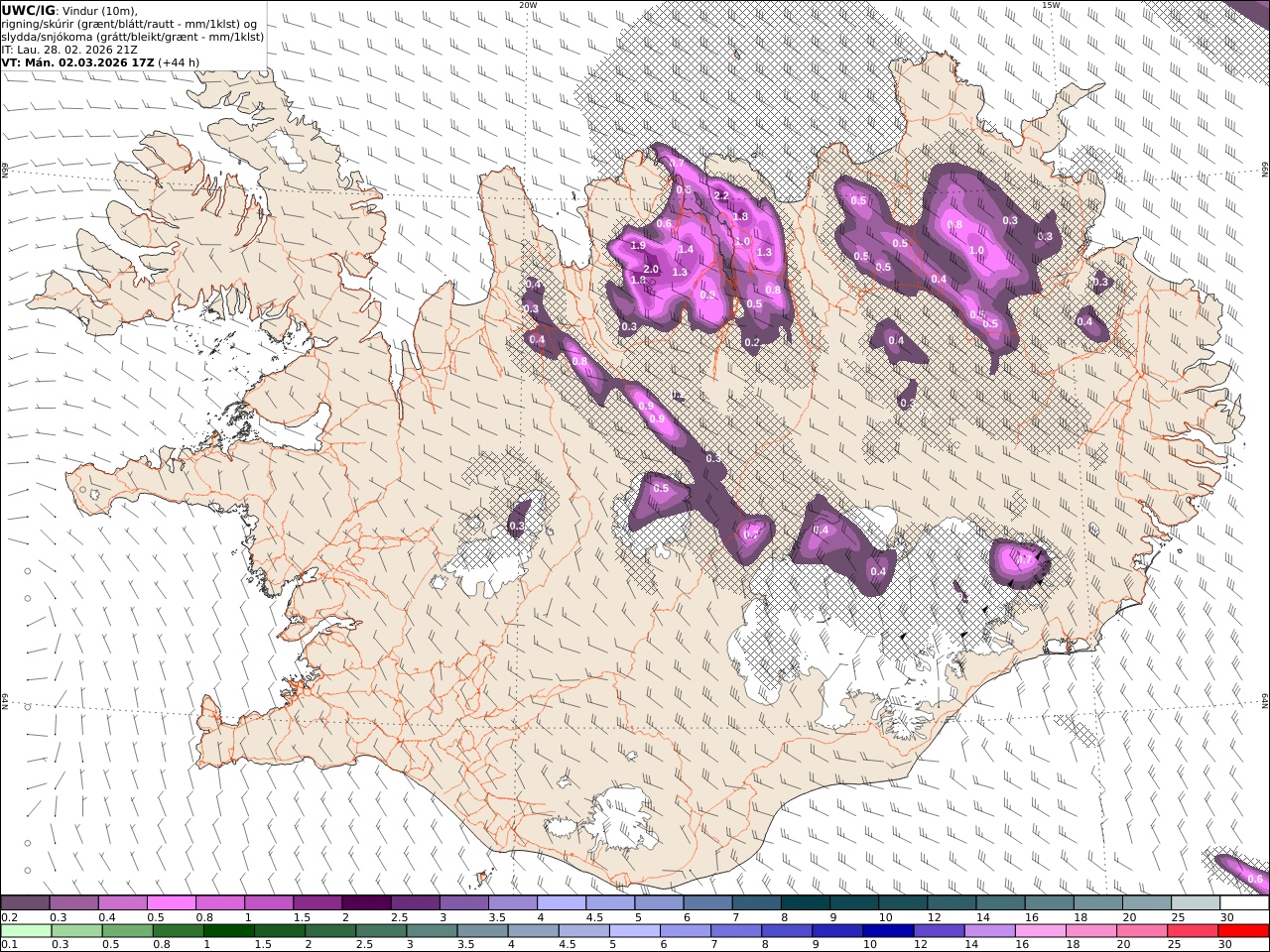Click the 2.0 snowfall value on the map
This screenshot has height=952, width=1270.
point(651,270)
